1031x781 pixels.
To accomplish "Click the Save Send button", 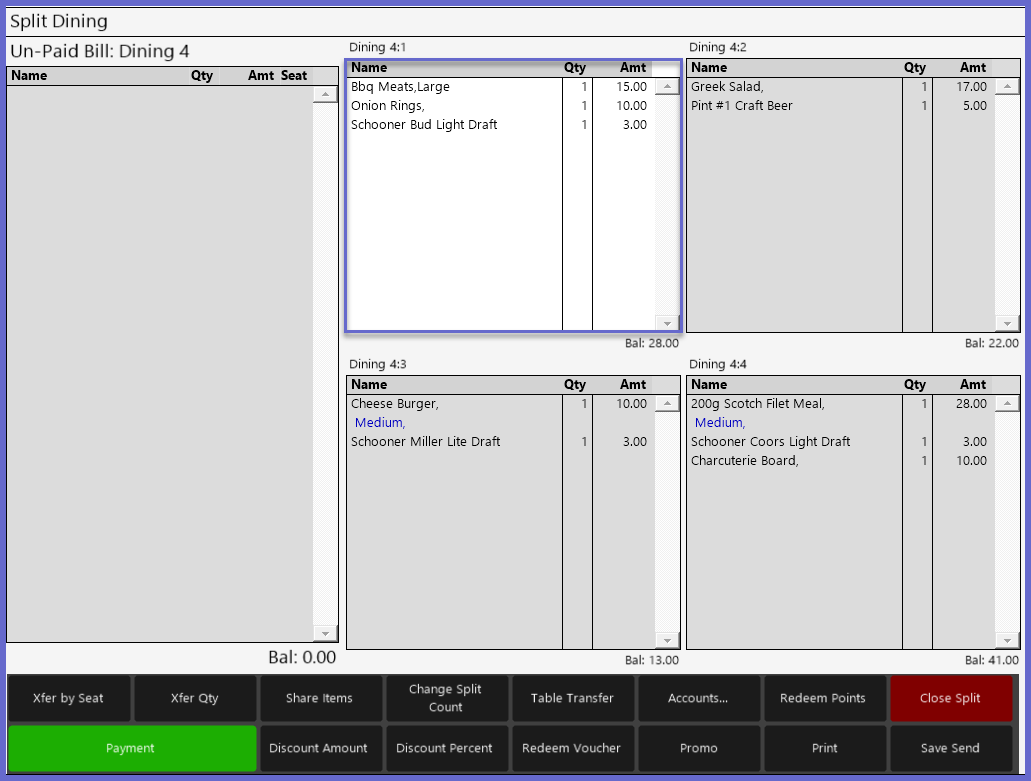I will (x=950, y=748).
